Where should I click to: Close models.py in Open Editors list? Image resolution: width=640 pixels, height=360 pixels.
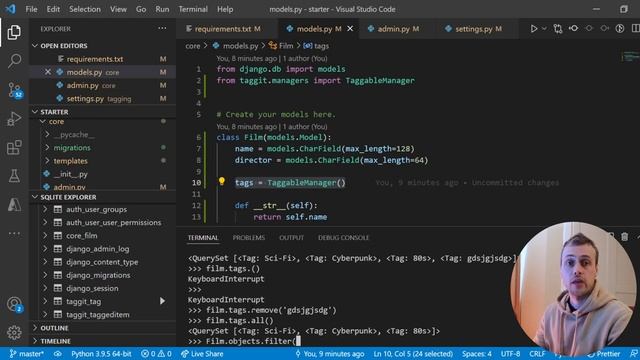coord(48,72)
